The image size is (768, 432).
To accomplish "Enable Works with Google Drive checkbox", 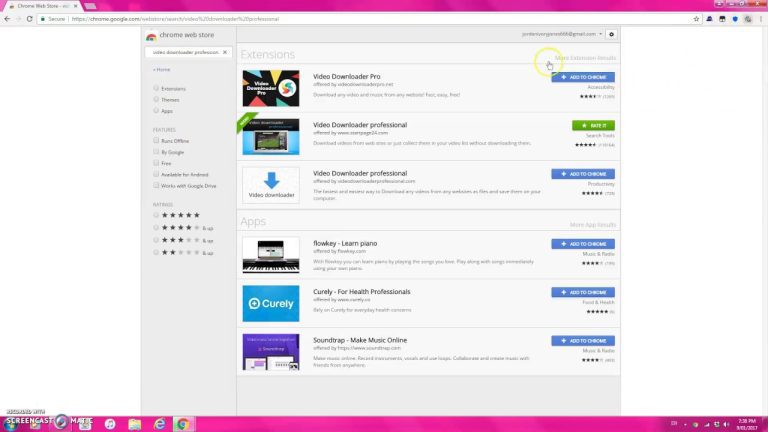I will (x=156, y=185).
